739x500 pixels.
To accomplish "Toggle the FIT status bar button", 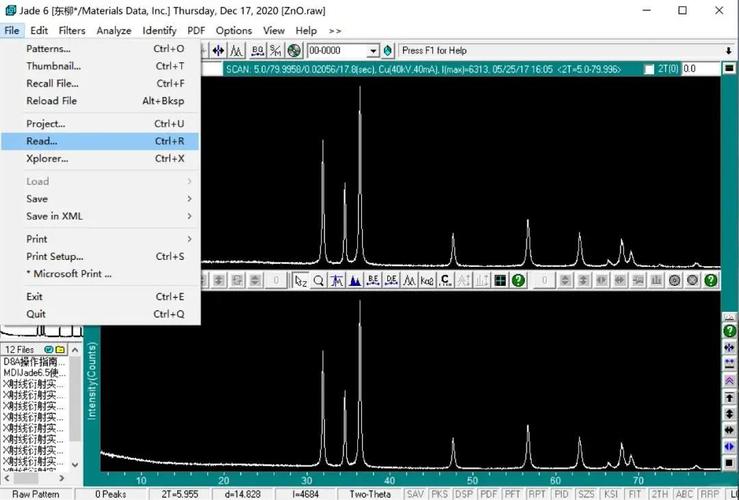I will (x=636, y=494).
